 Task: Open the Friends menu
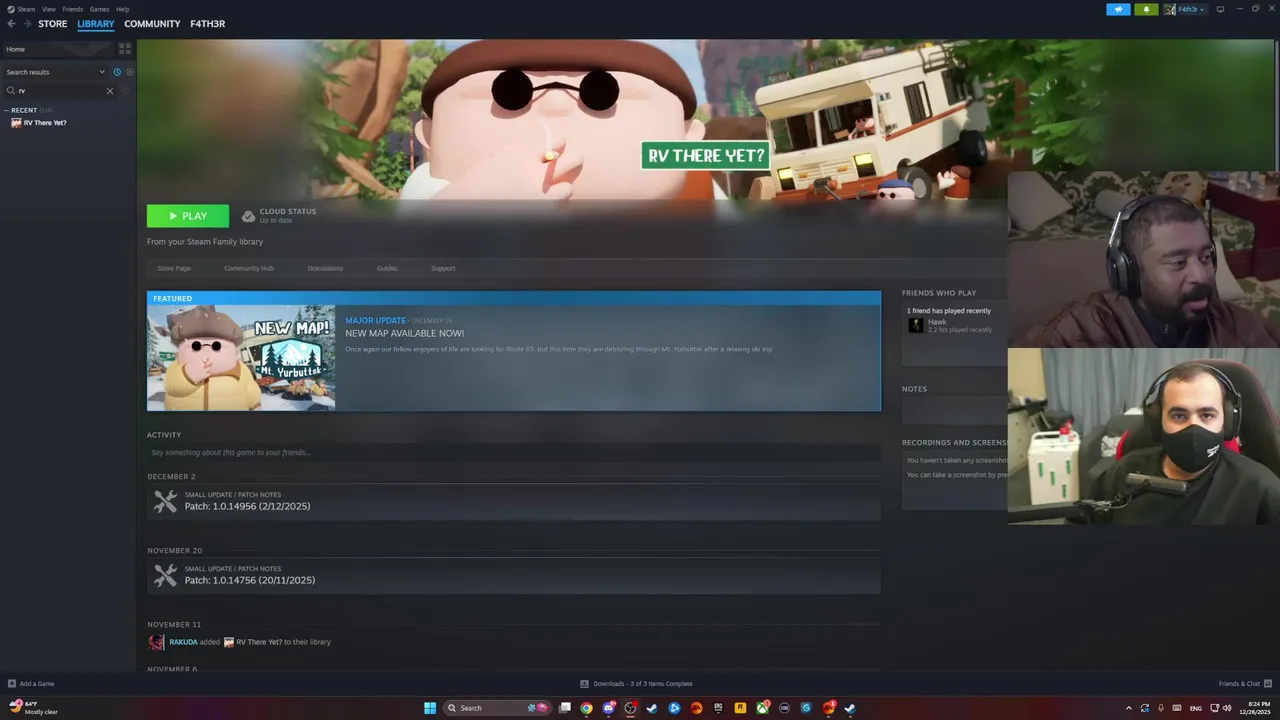point(72,9)
